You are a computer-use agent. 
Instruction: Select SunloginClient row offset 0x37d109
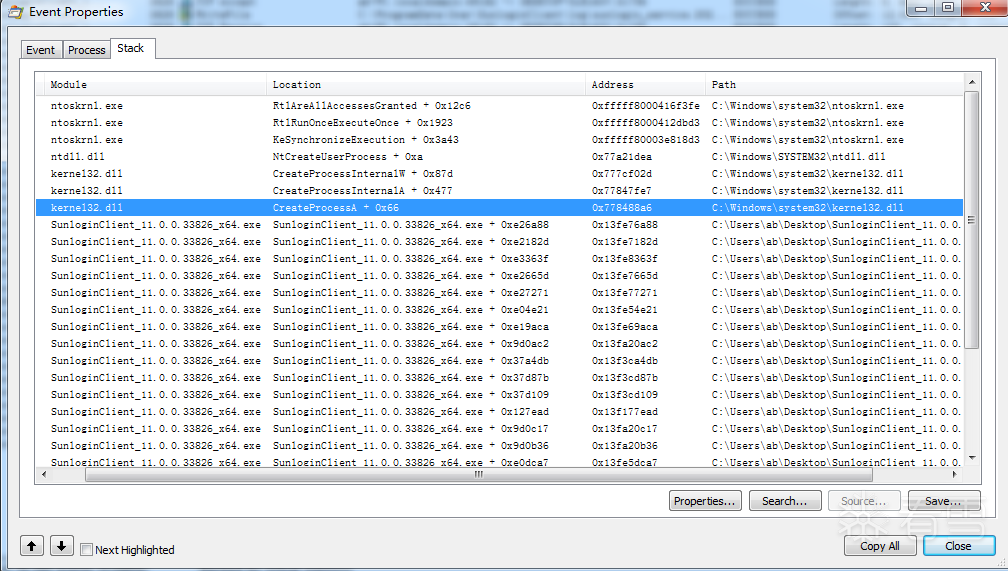point(500,395)
